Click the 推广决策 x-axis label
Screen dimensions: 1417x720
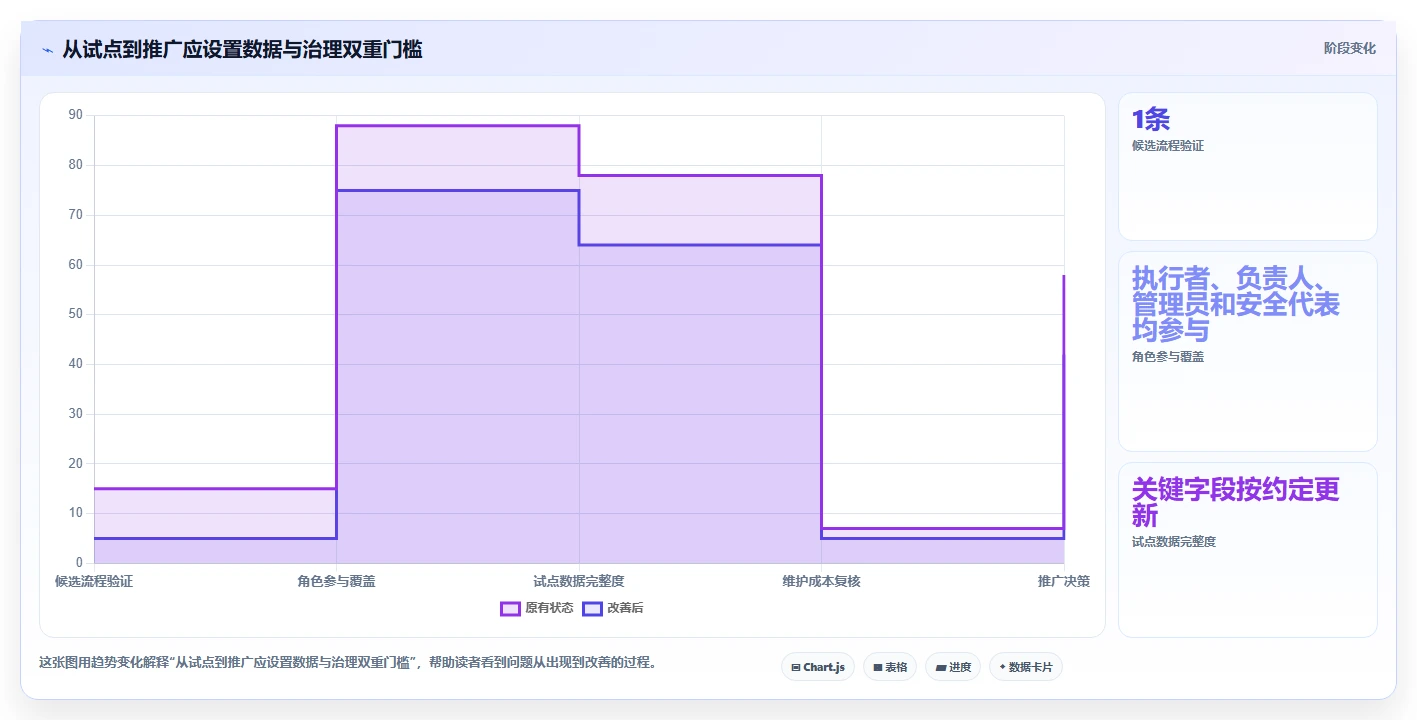1064,581
